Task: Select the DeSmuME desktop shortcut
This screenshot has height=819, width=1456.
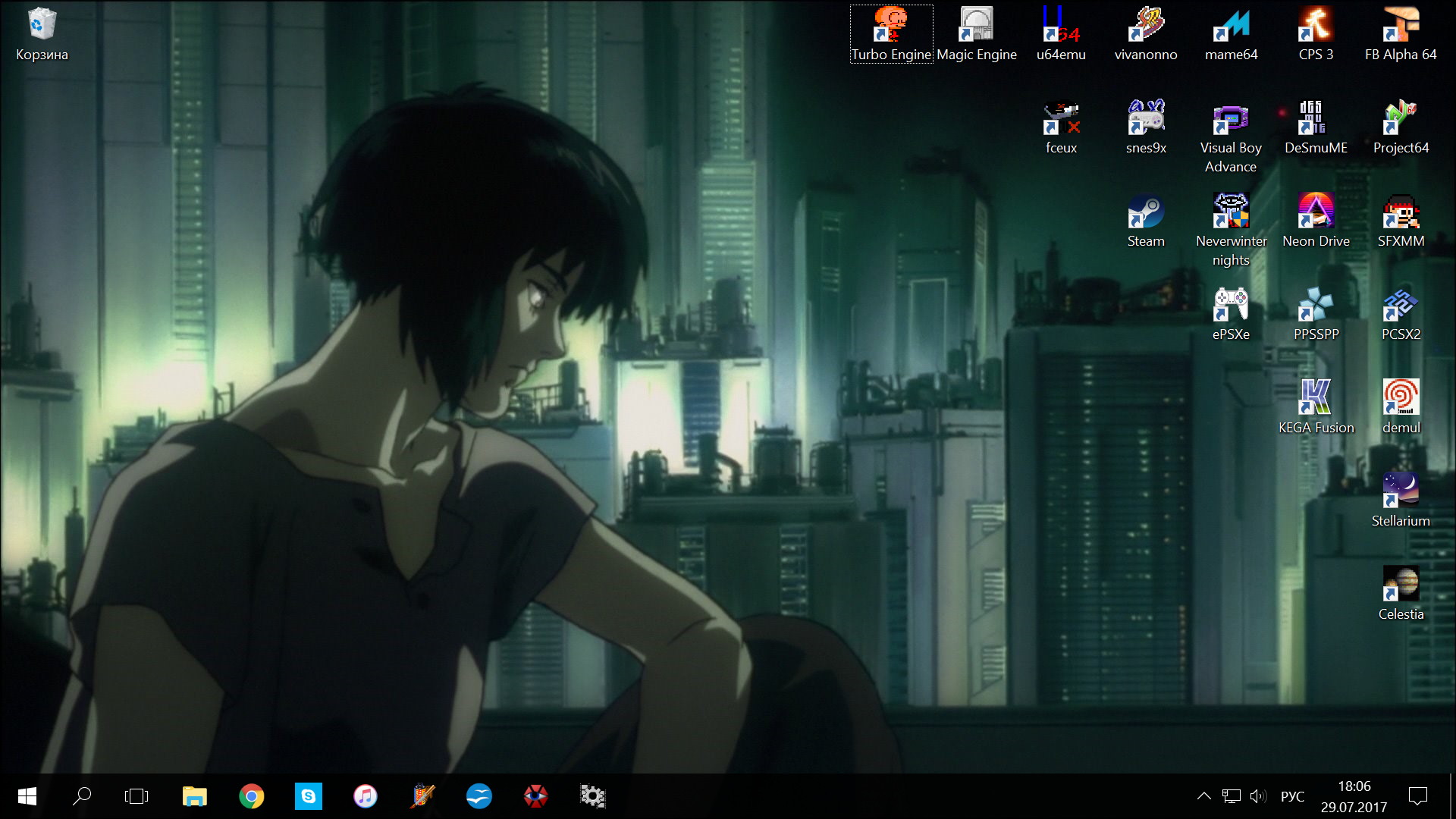Action: pyautogui.click(x=1316, y=128)
